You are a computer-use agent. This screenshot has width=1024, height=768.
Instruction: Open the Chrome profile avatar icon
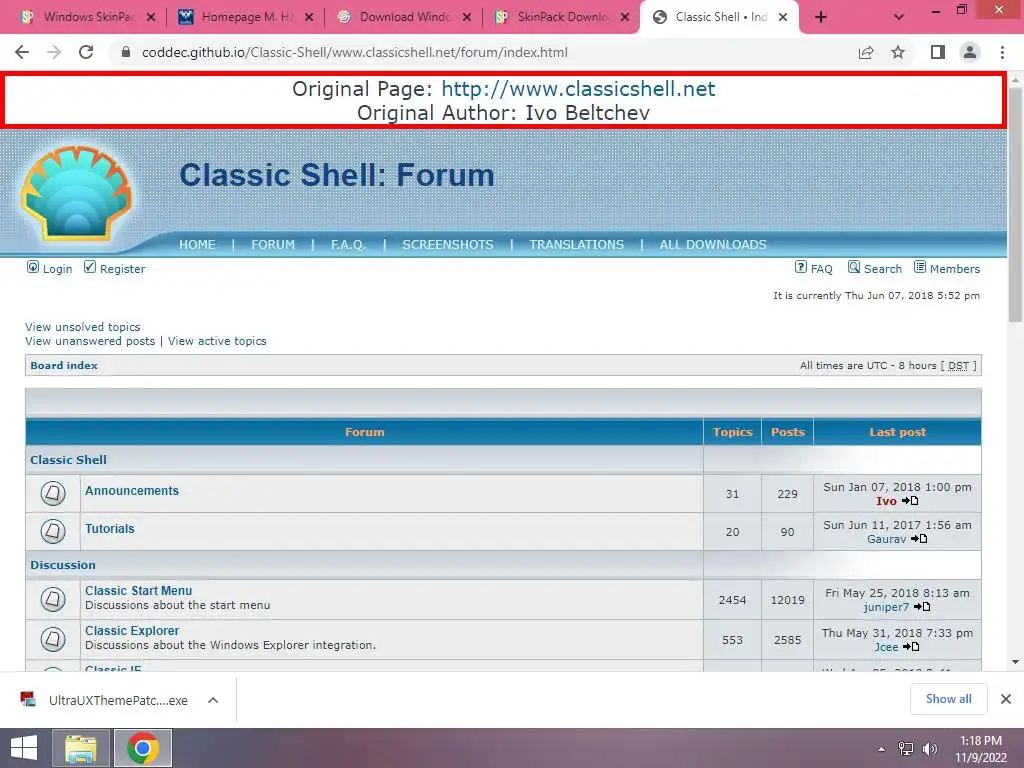click(970, 52)
